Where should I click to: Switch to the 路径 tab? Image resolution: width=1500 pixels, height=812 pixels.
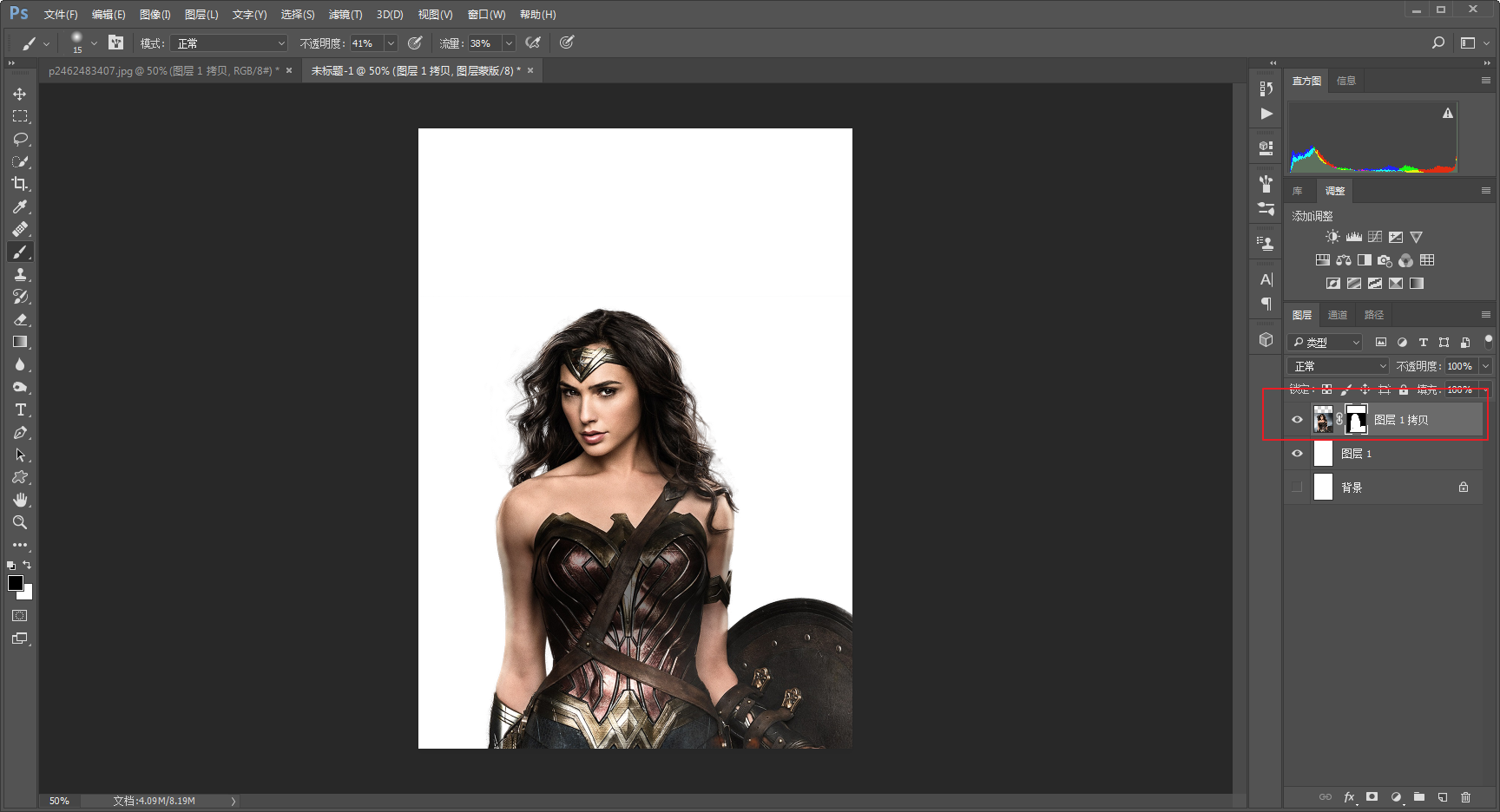(x=1374, y=315)
